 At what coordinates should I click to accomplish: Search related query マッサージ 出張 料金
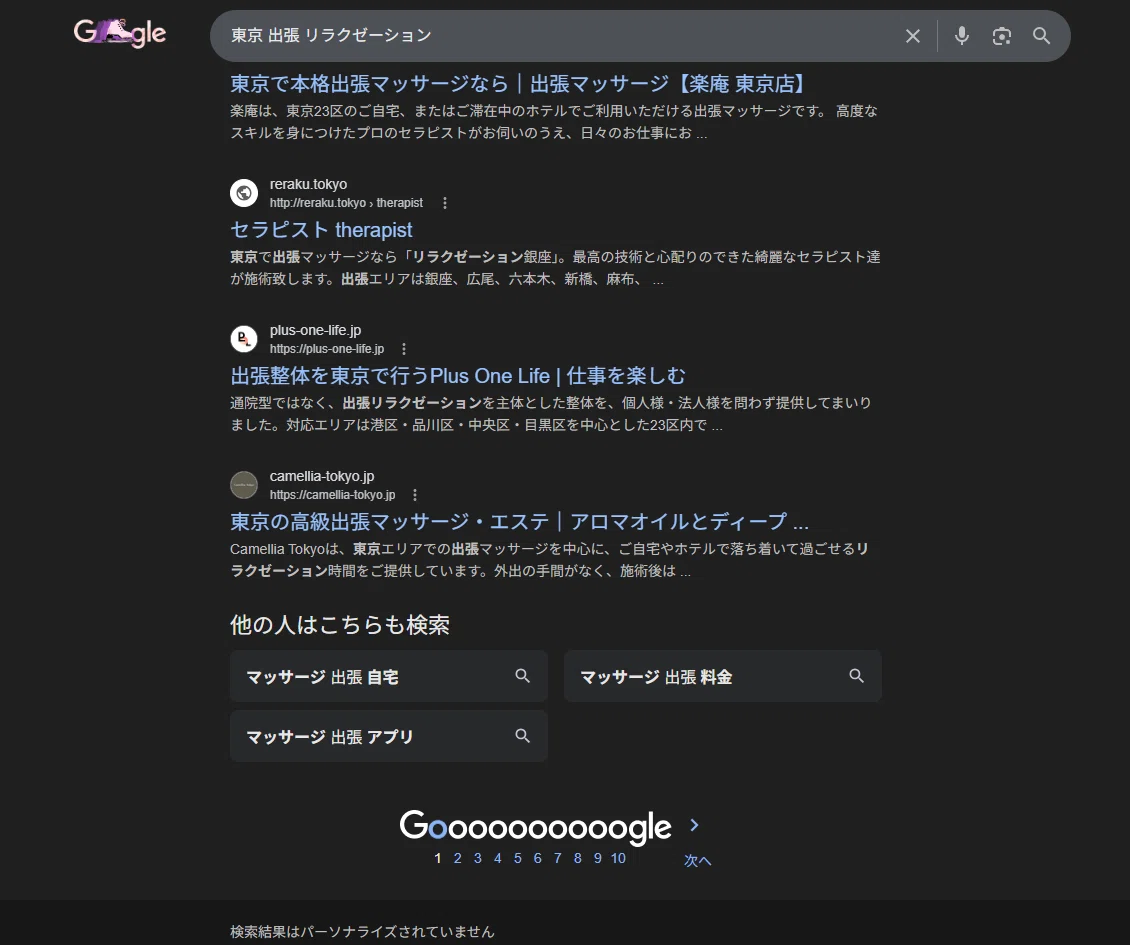[x=722, y=676]
